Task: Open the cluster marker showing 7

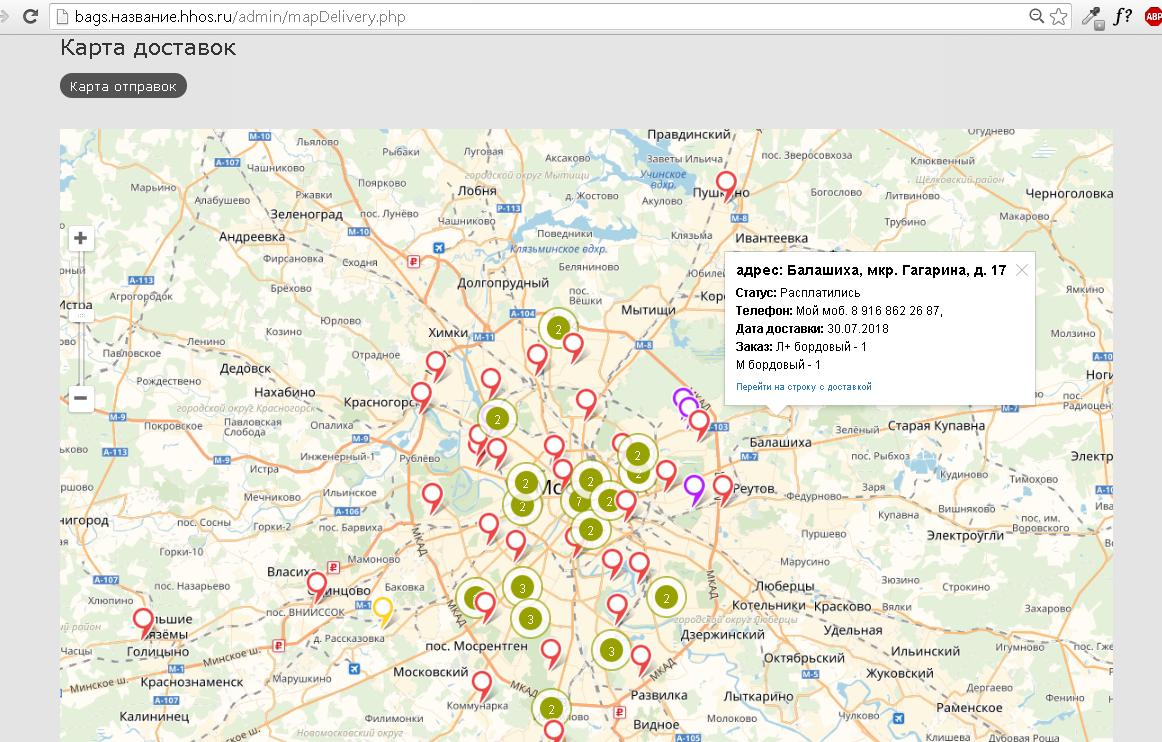Action: 579,502
